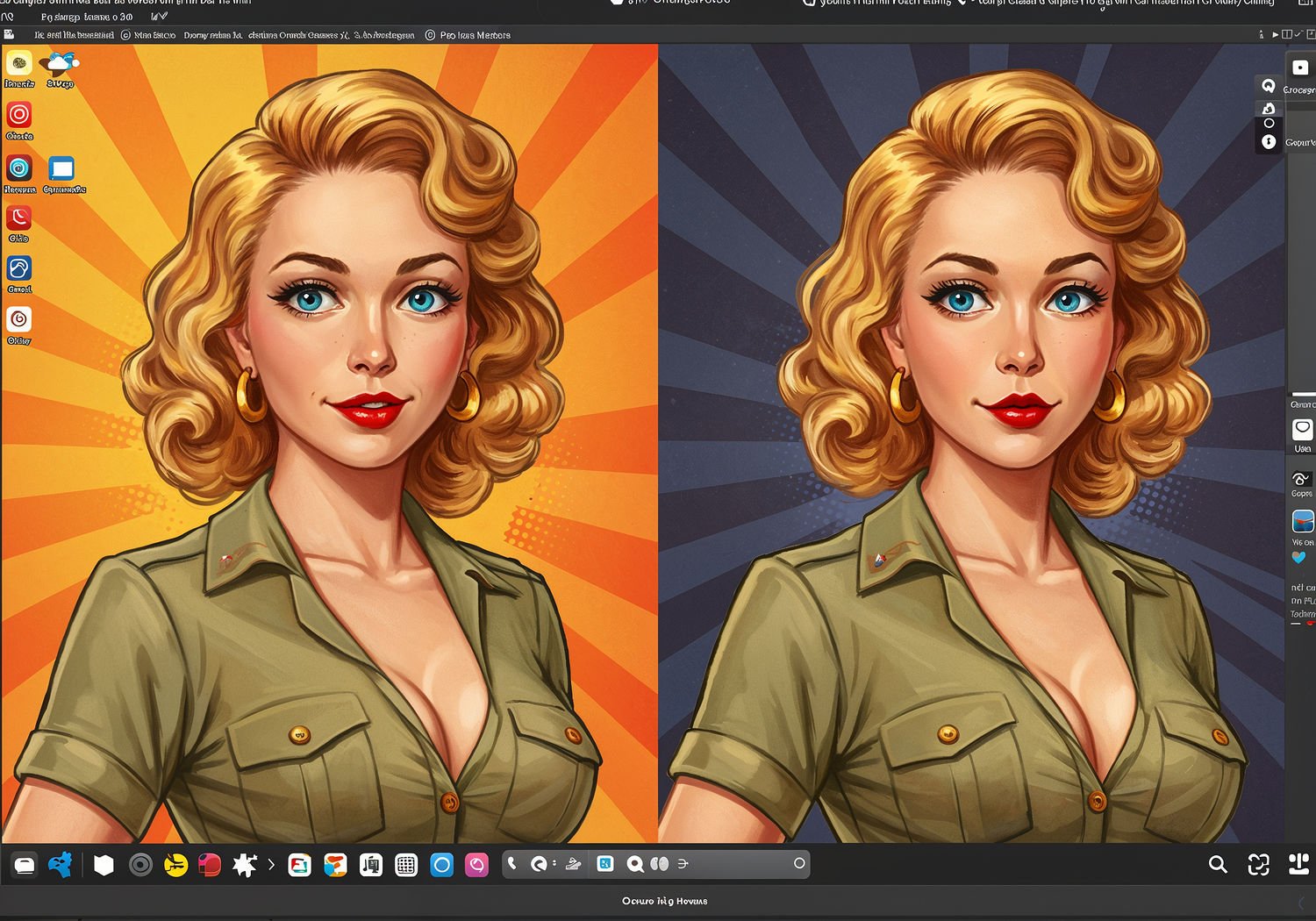
Task: Click the white hexagon dock icon
Action: click(104, 866)
